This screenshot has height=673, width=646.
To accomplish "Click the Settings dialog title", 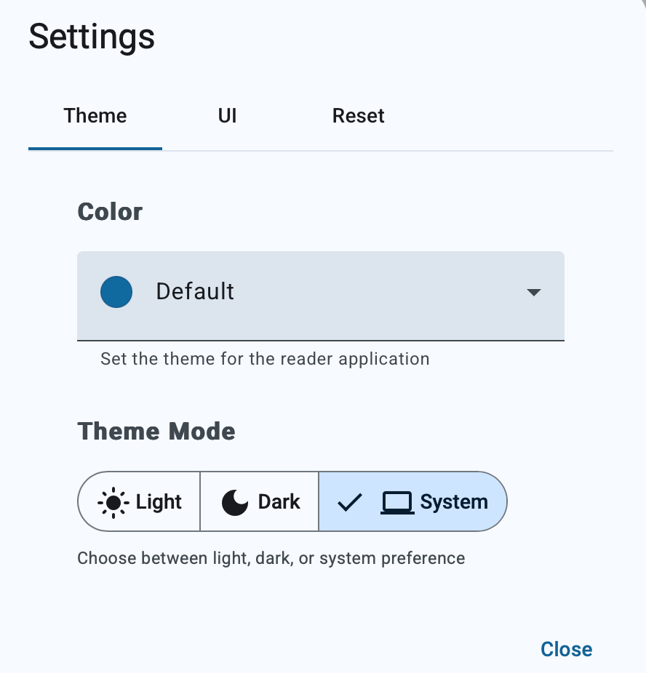I will pos(91,37).
